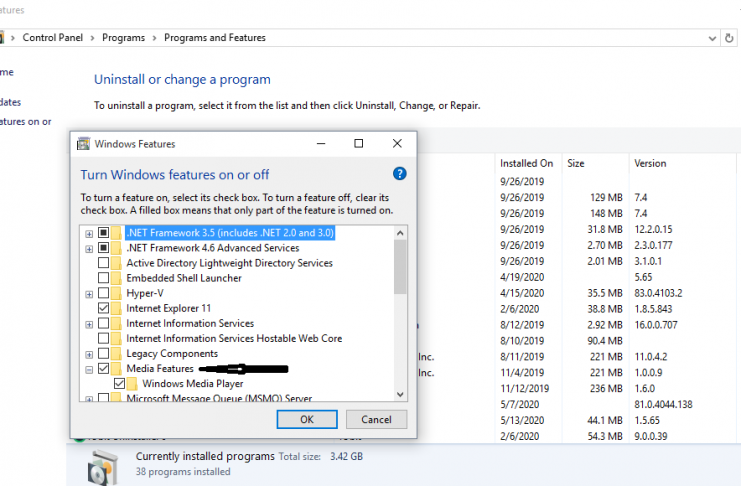Uncheck the Windows Media Player checkbox
Viewport: 741px width, 486px height.
[x=120, y=383]
